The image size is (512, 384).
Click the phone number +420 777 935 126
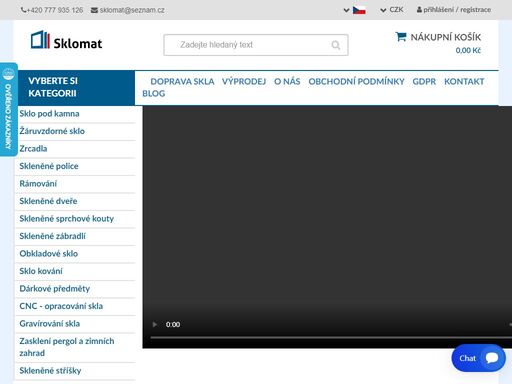click(52, 10)
